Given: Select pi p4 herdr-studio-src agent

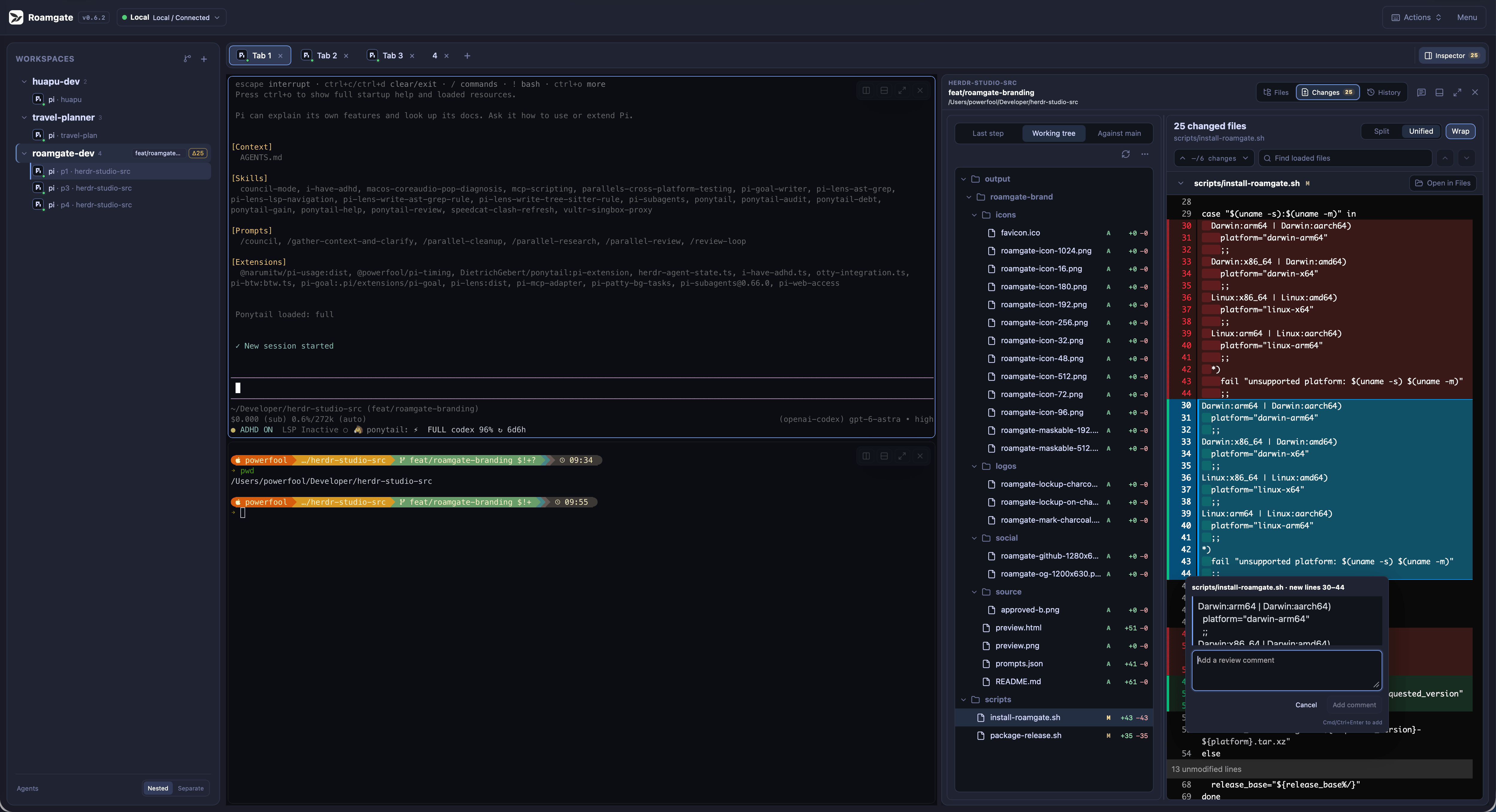Looking at the screenshot, I should pos(120,205).
